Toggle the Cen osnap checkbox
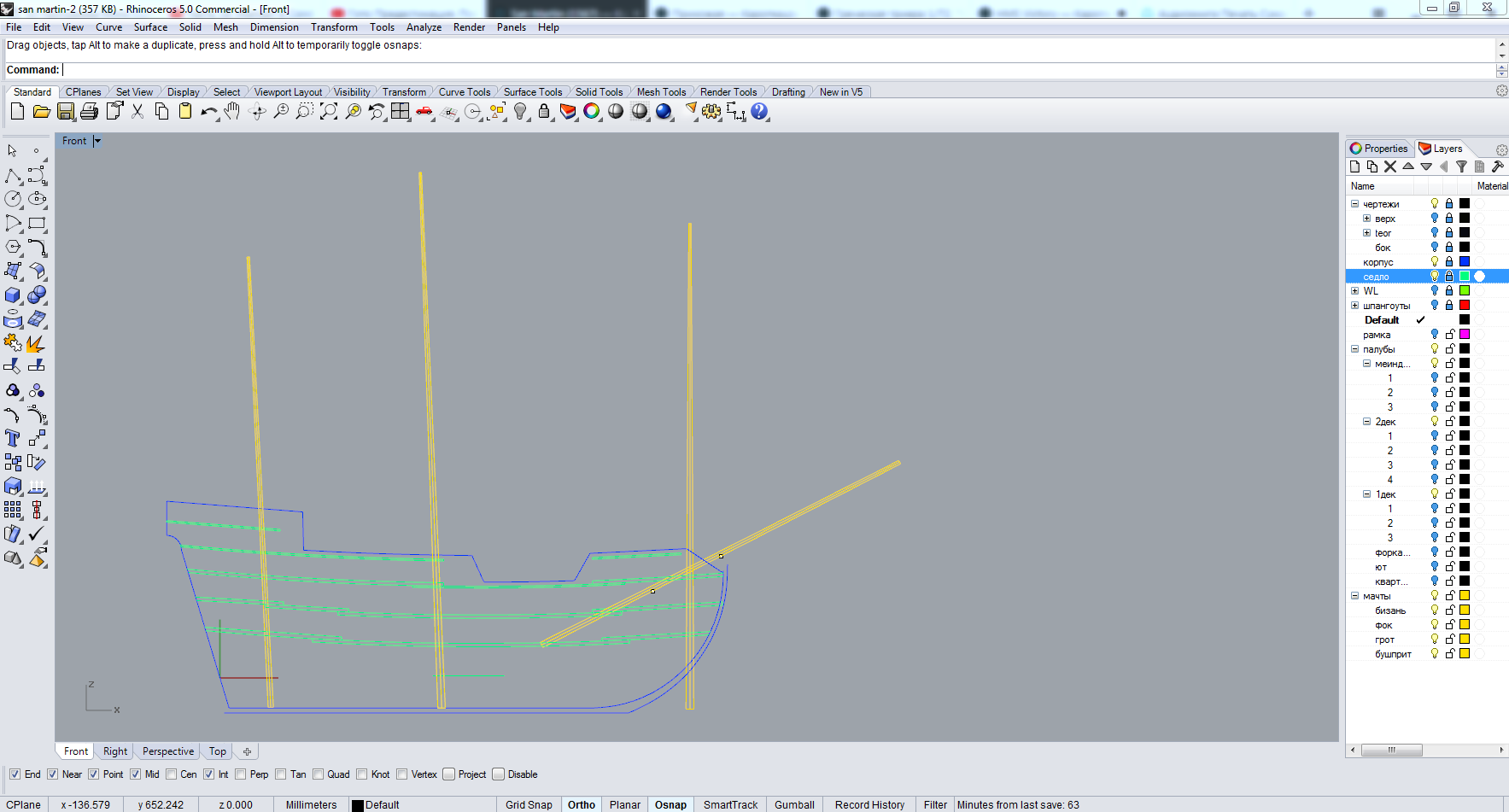This screenshot has width=1509, height=812. point(172,774)
